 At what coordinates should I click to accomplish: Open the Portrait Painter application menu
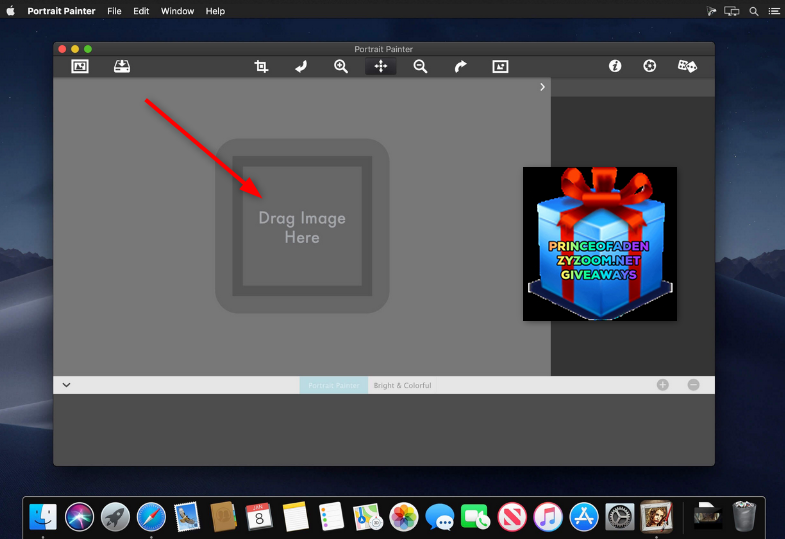click(x=61, y=11)
